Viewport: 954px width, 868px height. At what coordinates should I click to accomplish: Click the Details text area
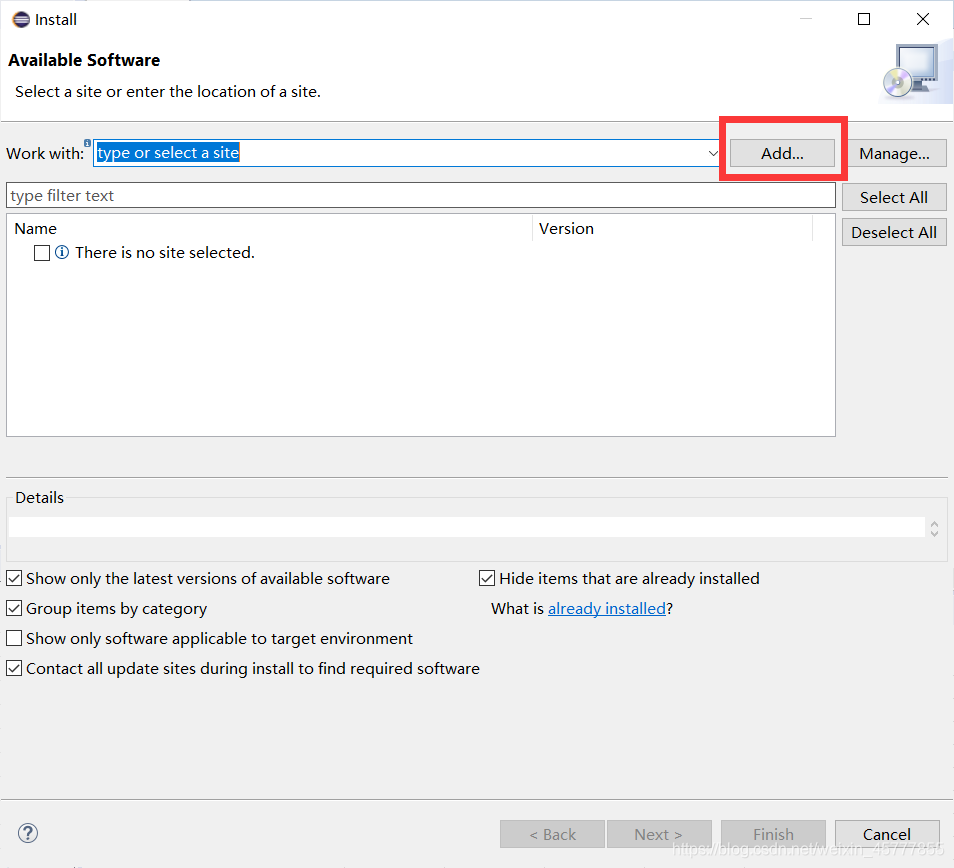(x=467, y=527)
